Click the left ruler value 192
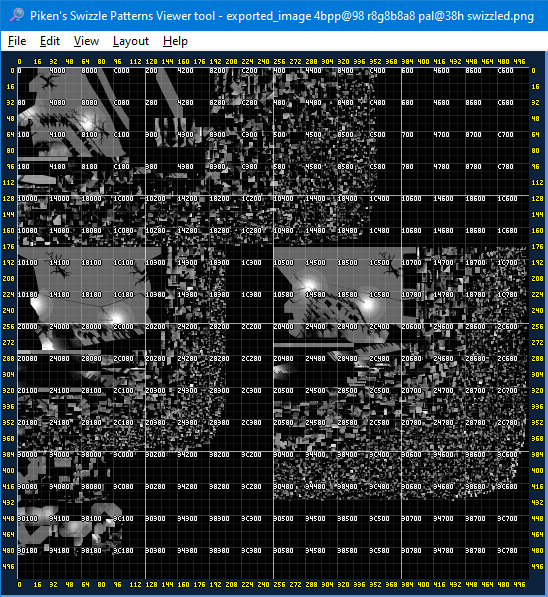This screenshot has height=597, width=548. point(8,263)
